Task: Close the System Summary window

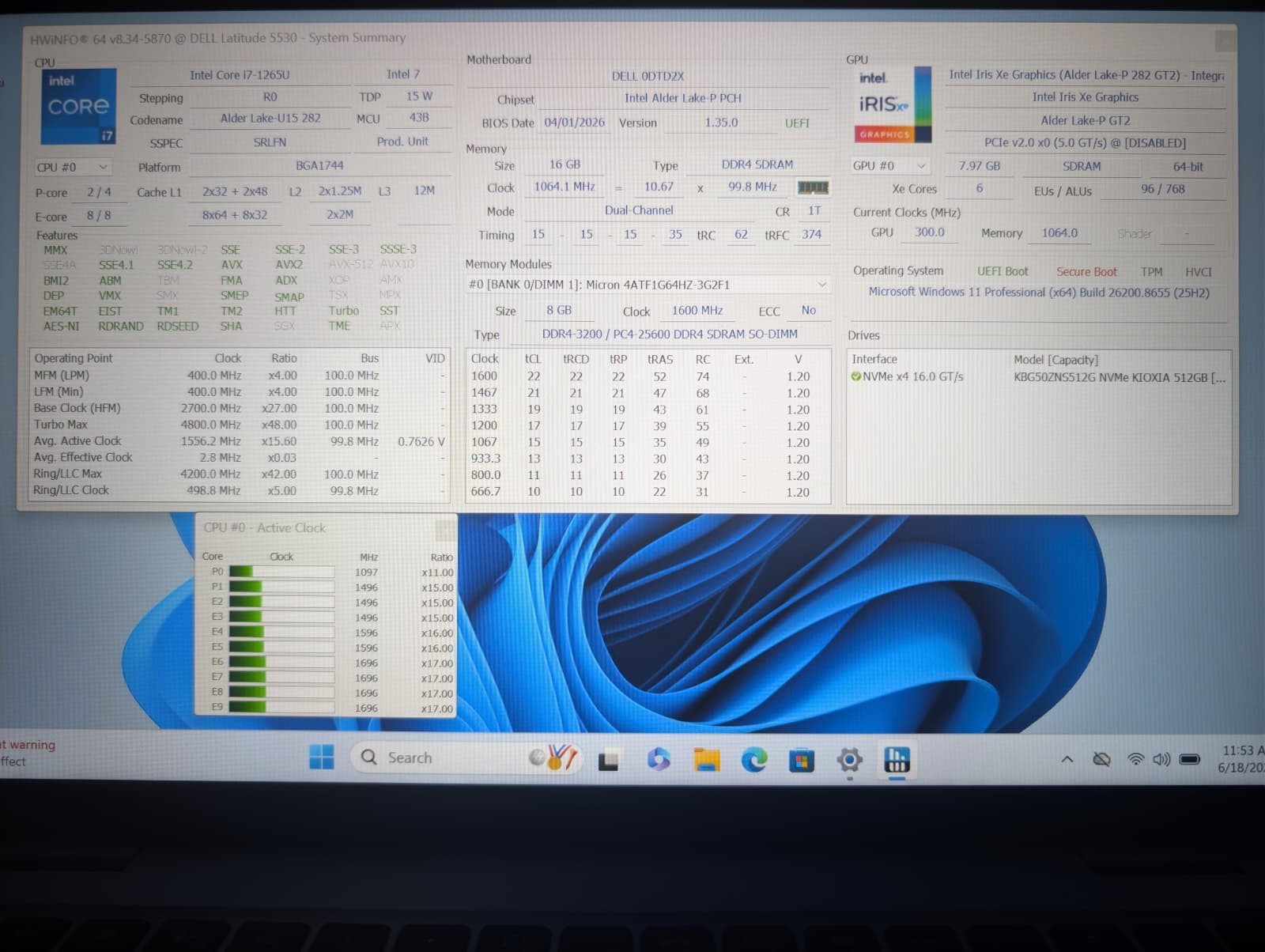Action: click(1224, 40)
